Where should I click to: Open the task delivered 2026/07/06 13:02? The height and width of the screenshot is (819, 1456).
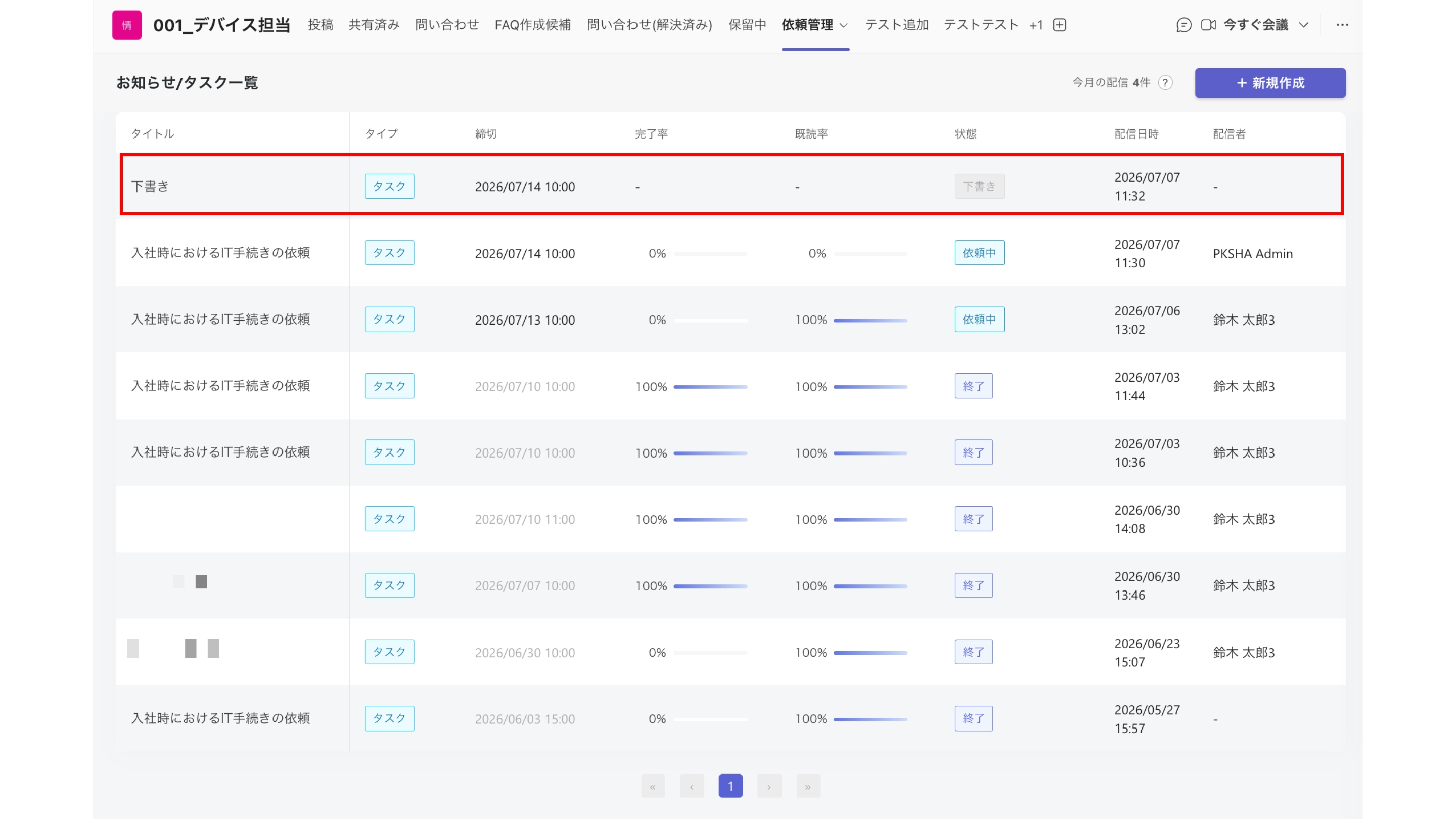point(220,320)
